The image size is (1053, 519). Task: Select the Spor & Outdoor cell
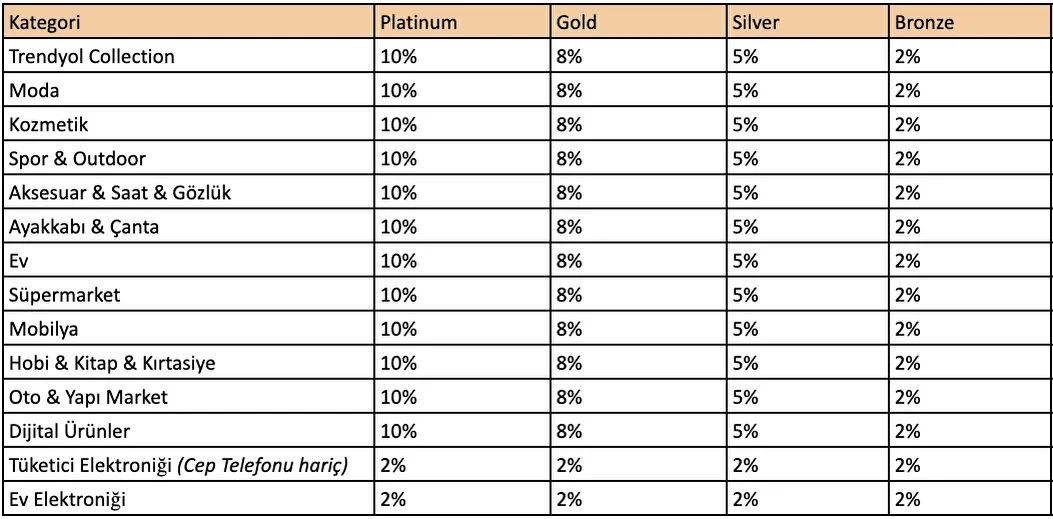pyautogui.click(x=189, y=158)
